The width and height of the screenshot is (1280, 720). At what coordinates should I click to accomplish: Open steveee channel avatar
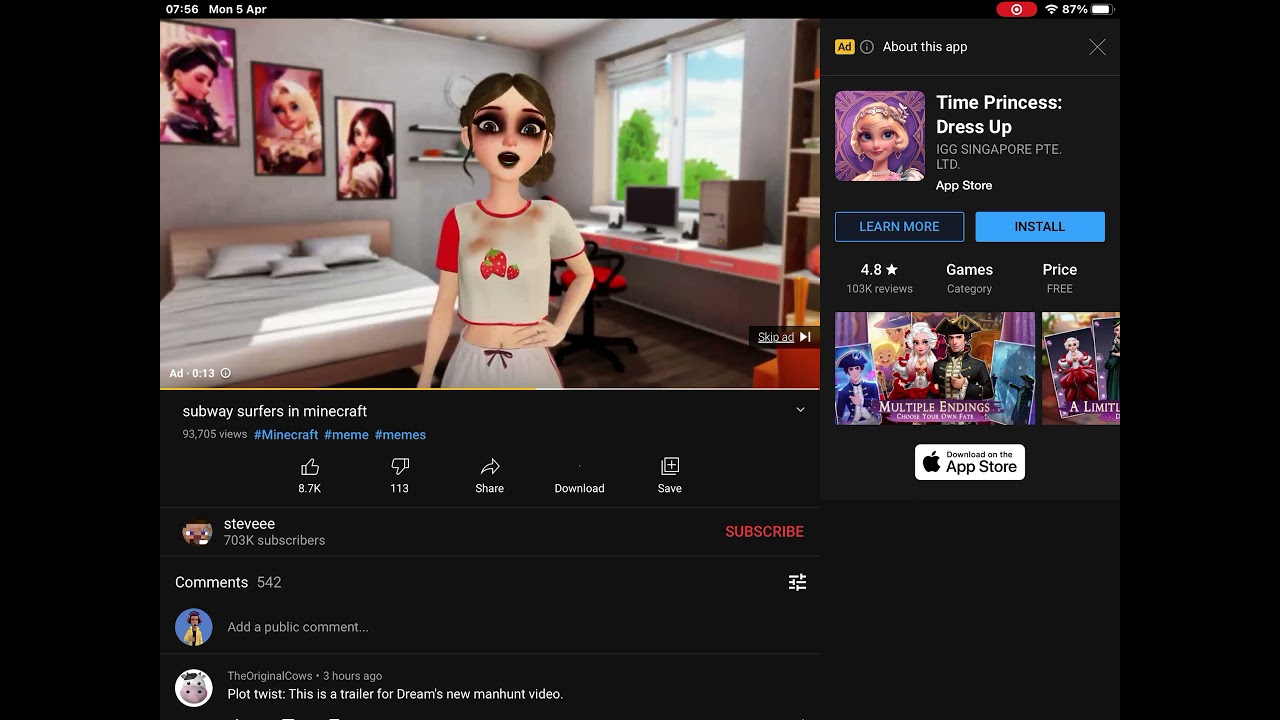pos(197,532)
